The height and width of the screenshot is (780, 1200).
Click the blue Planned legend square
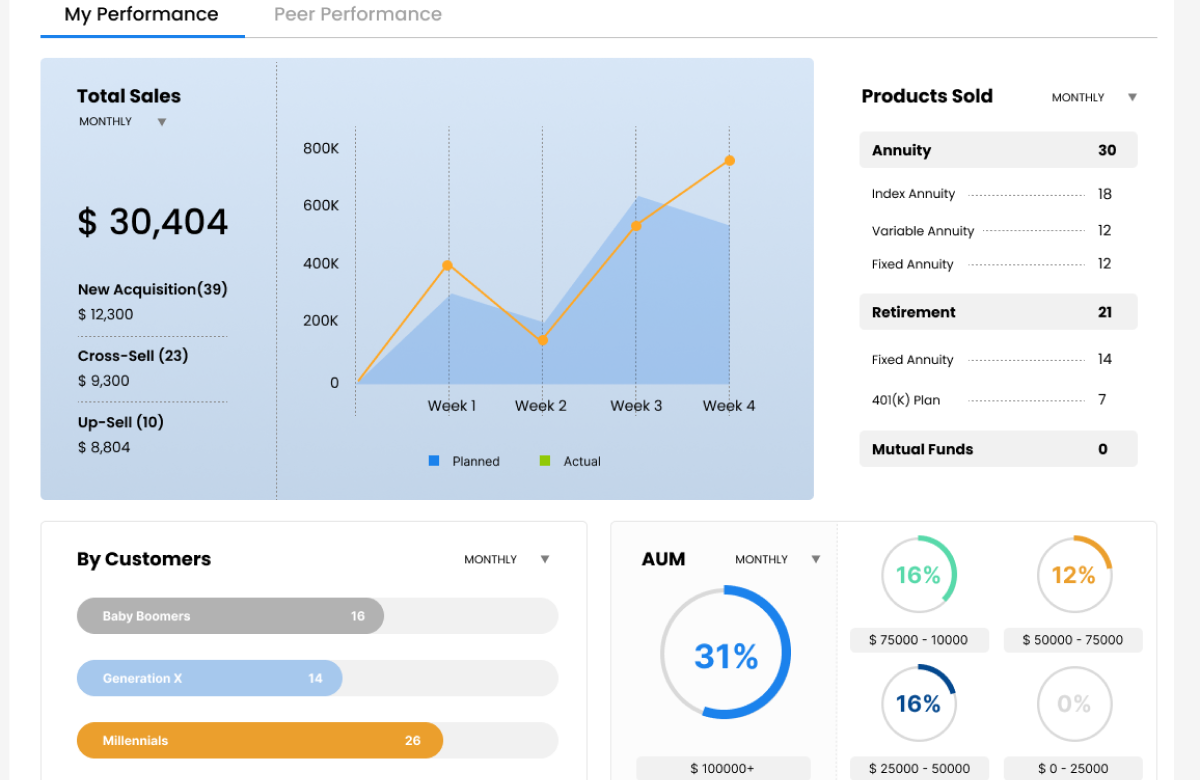[434, 461]
